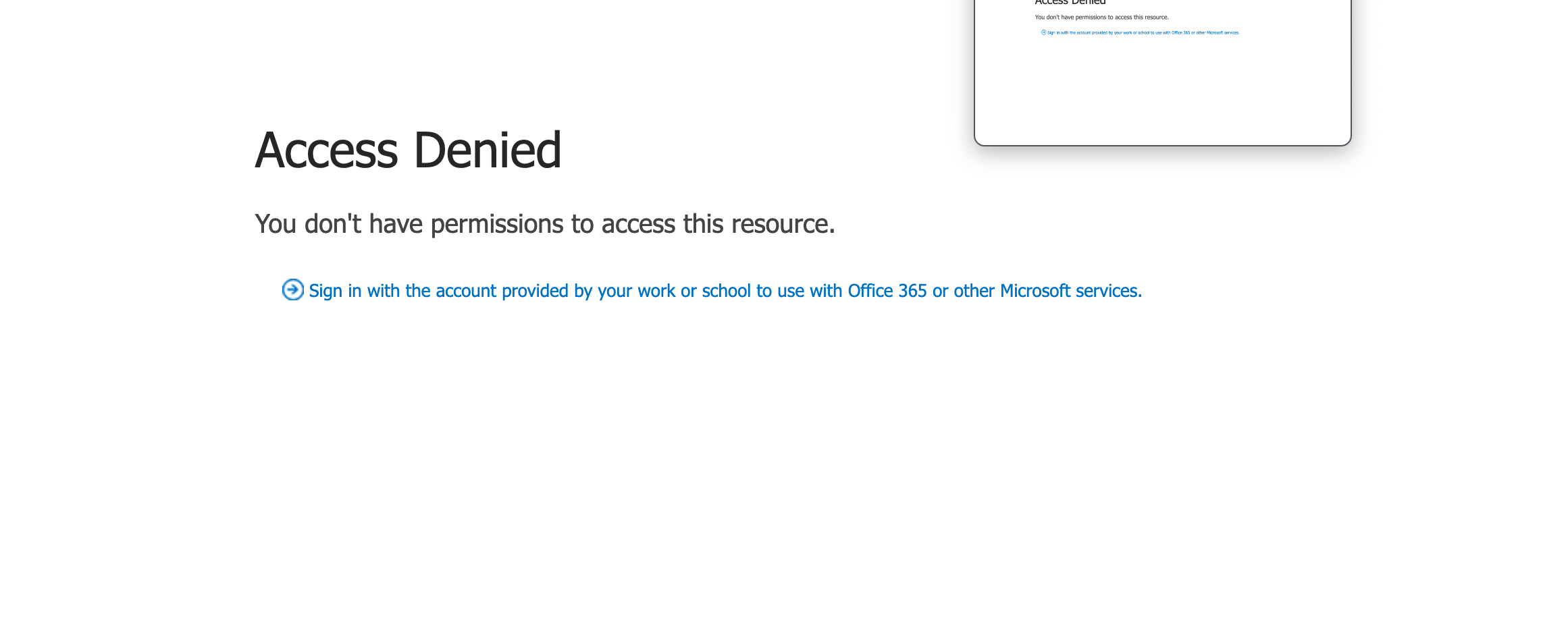Click 'account provided' in the sign-in link
The image size is (1568, 633).
point(502,291)
